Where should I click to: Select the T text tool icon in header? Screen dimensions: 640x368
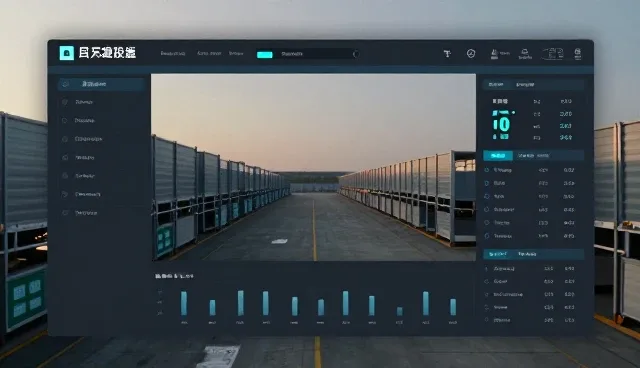[447, 53]
